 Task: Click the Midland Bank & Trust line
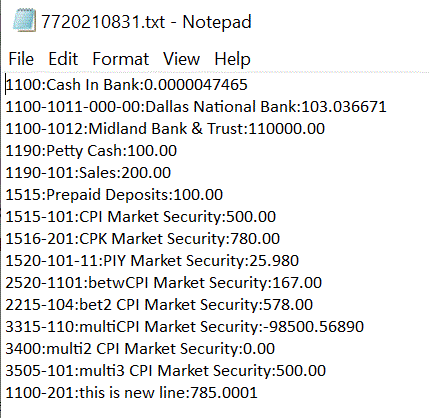[x=165, y=129]
